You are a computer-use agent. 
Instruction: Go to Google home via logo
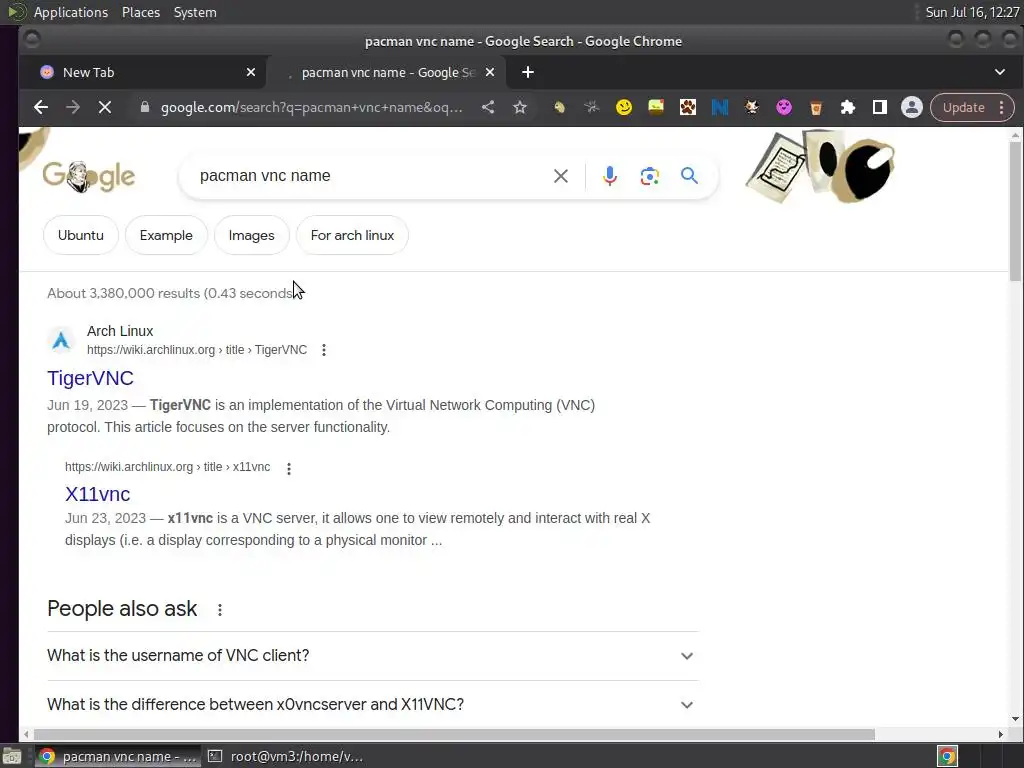coord(89,176)
